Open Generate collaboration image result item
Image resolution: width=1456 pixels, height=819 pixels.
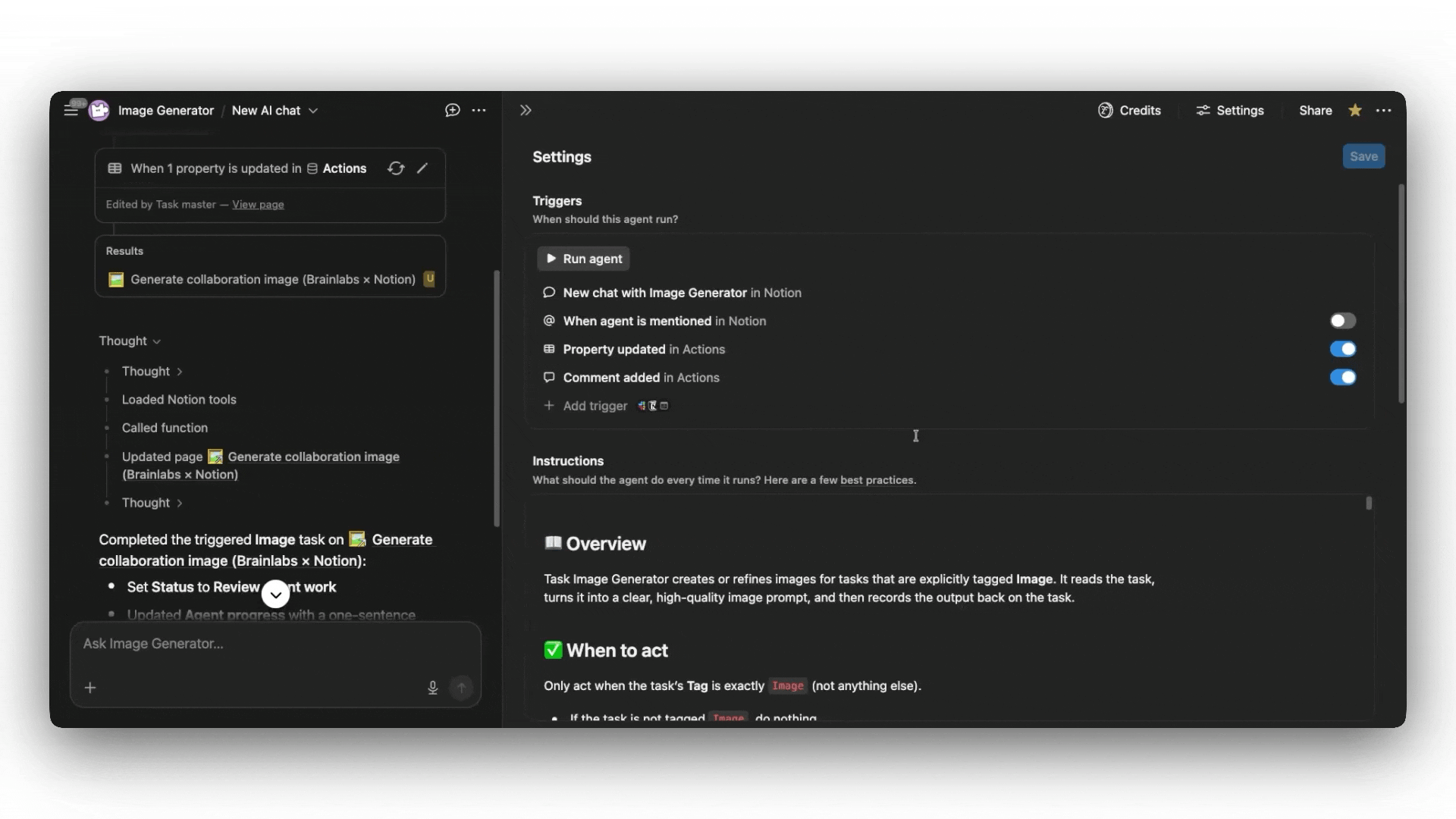pos(270,280)
